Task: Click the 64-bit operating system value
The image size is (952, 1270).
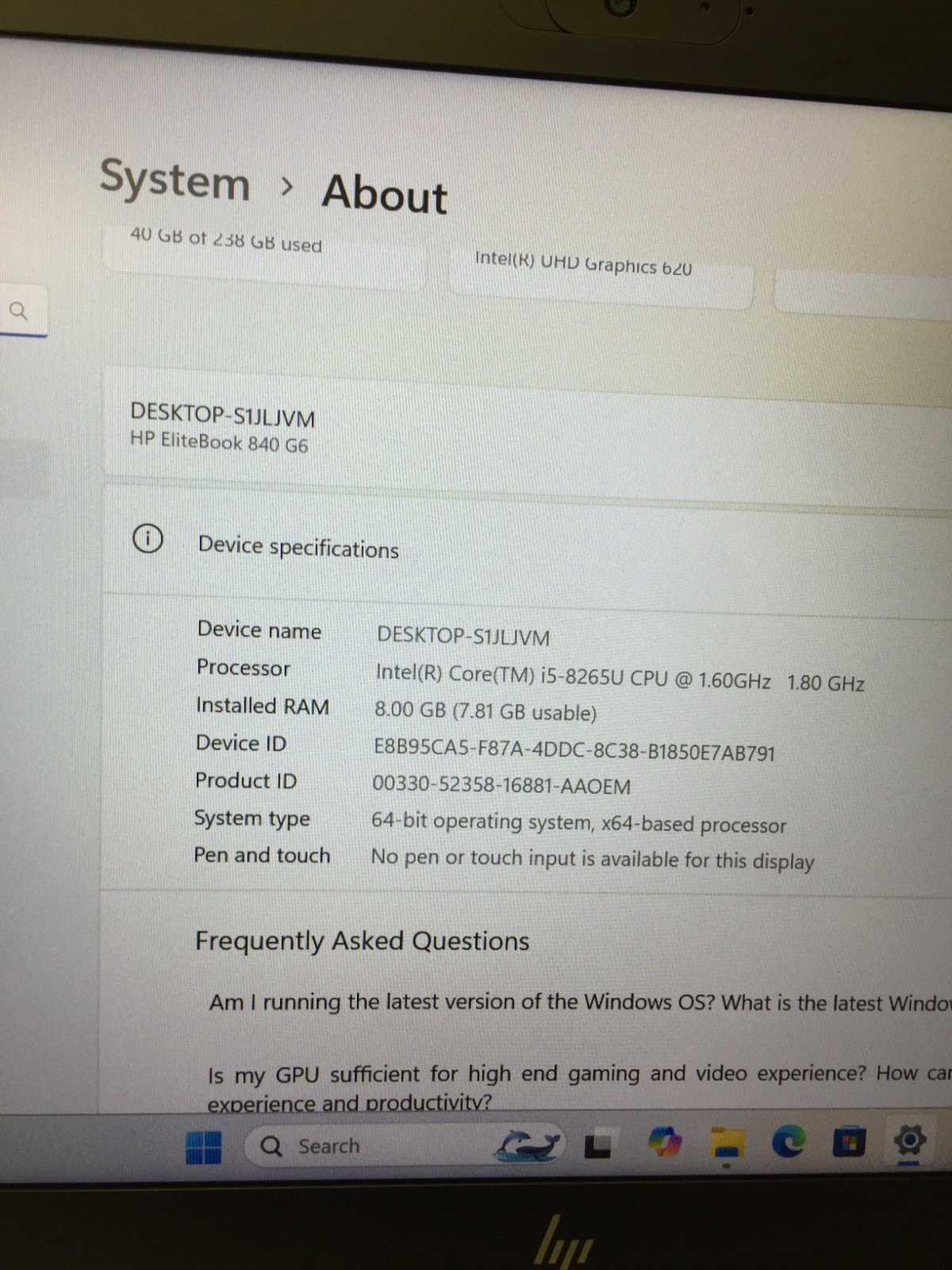Action: pos(579,823)
